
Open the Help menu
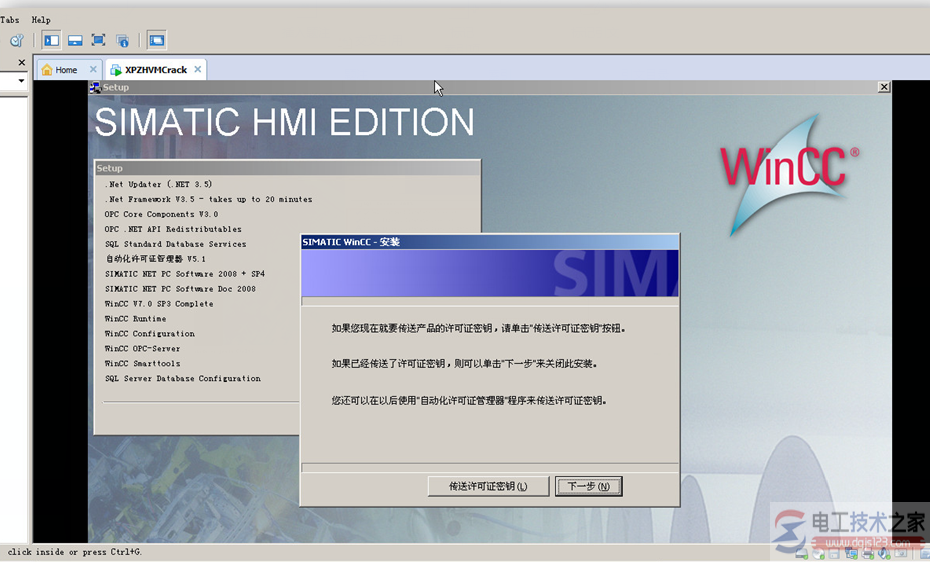point(41,20)
